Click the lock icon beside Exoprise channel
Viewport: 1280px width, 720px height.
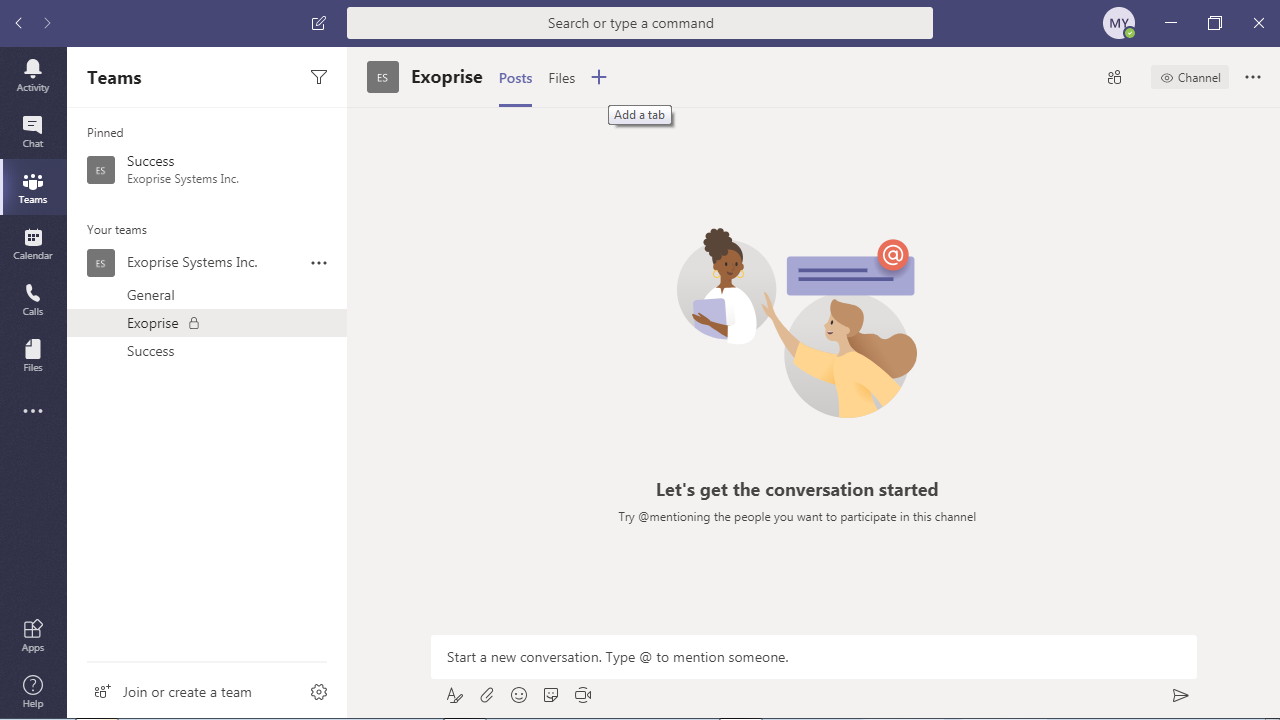195,323
